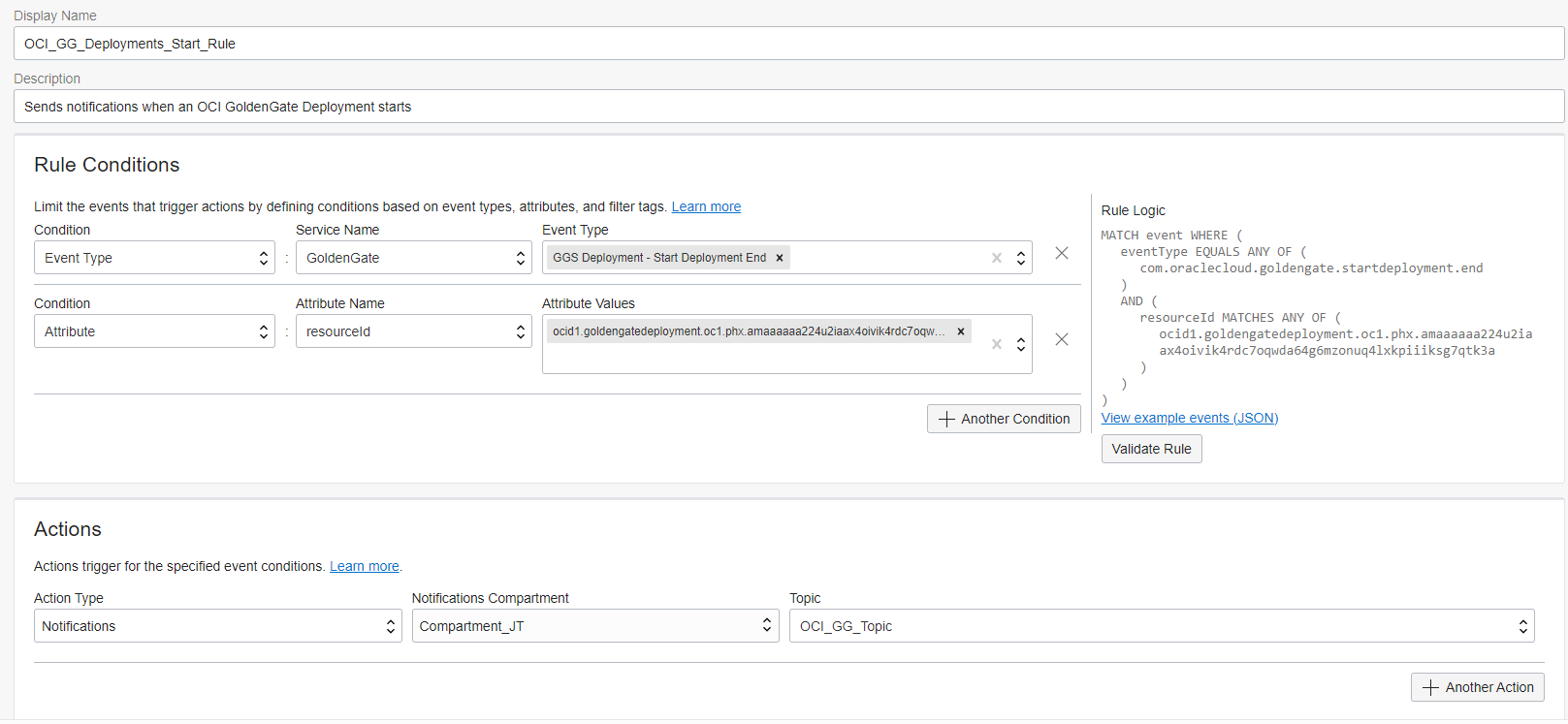Open the GoldenGate Service Name dropdown
This screenshot has width=1568, height=724.
(414, 258)
